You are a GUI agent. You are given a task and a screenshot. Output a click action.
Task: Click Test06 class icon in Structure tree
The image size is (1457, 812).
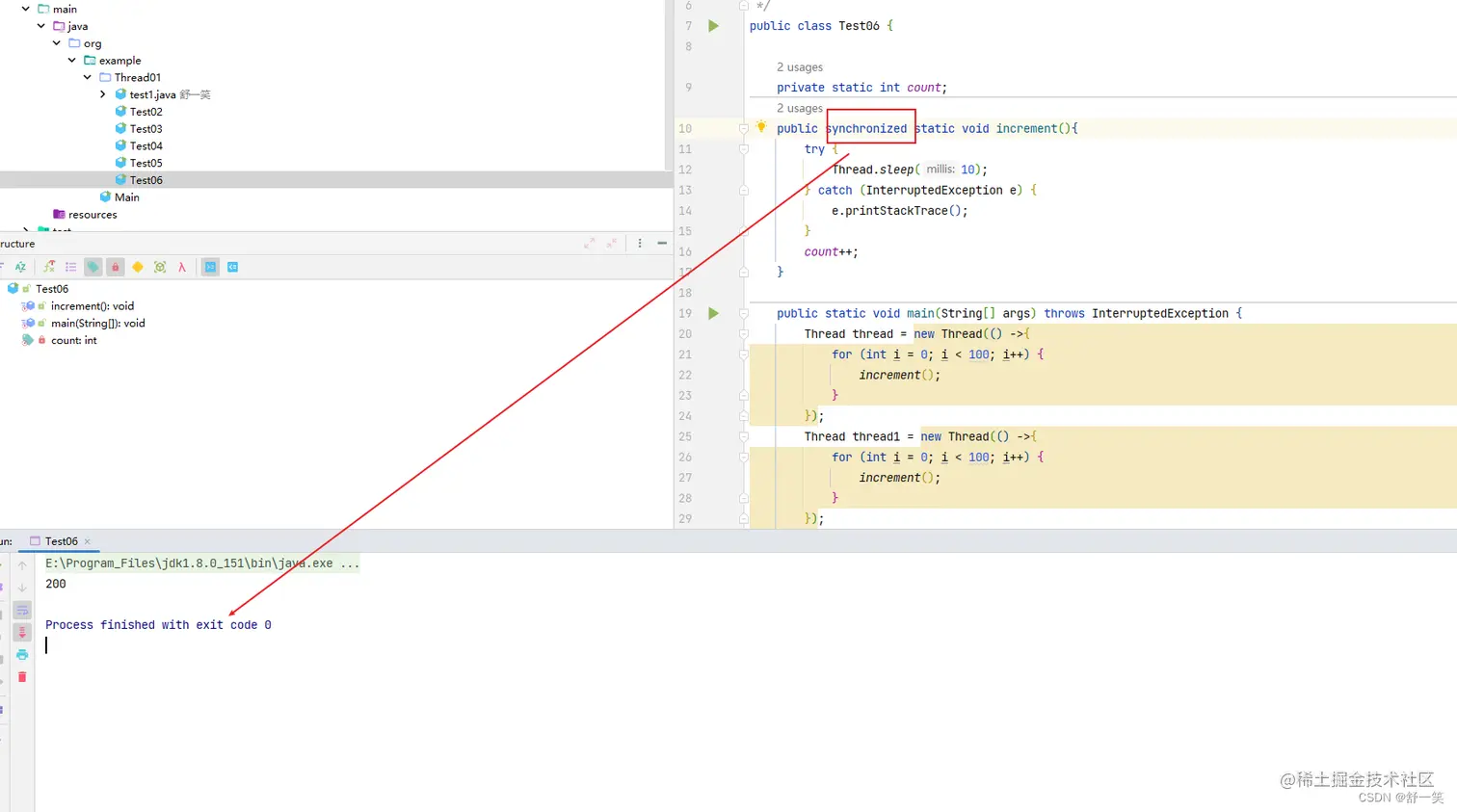(x=13, y=289)
